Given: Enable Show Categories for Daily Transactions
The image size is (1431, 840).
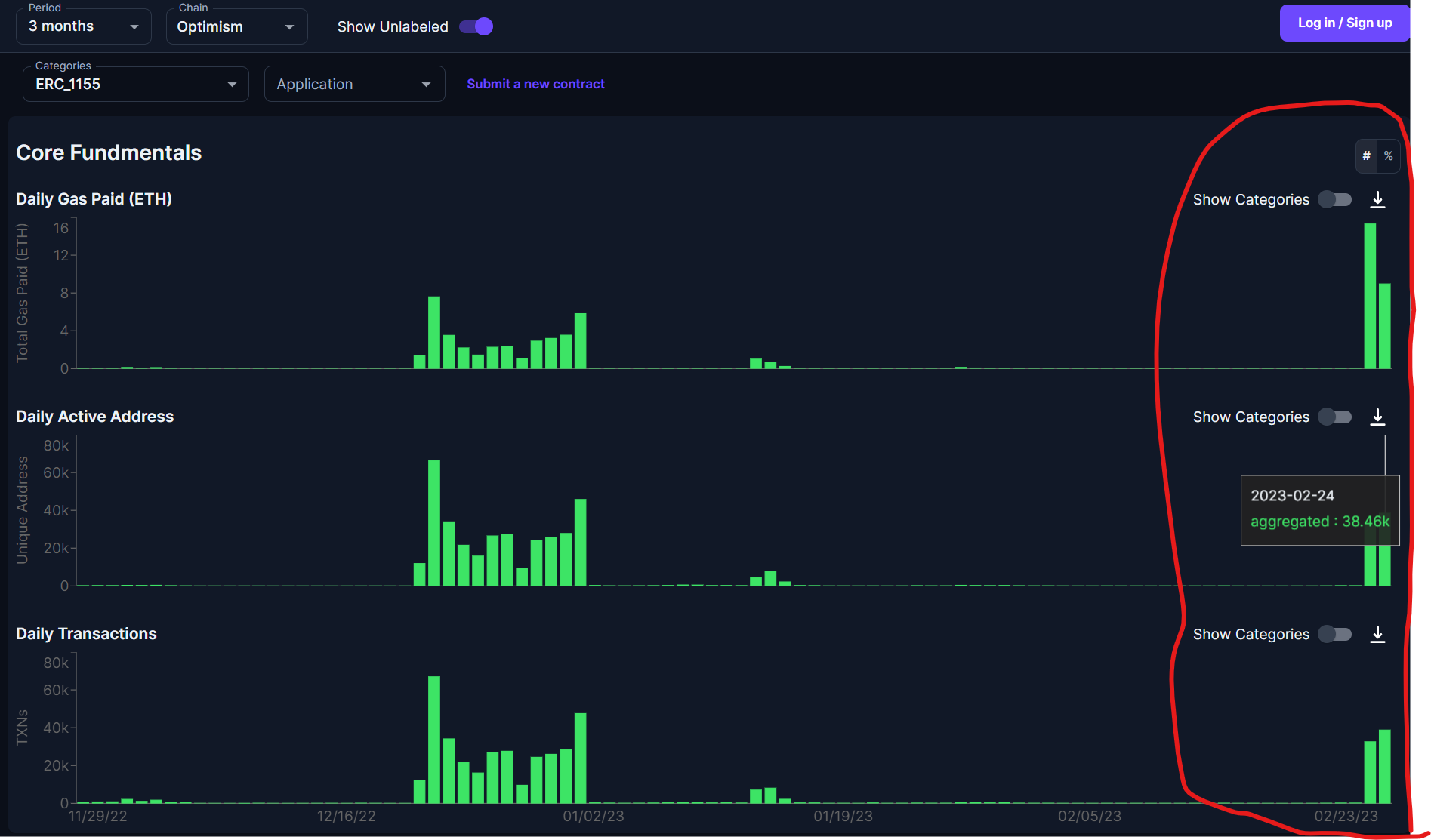Looking at the screenshot, I should point(1335,634).
